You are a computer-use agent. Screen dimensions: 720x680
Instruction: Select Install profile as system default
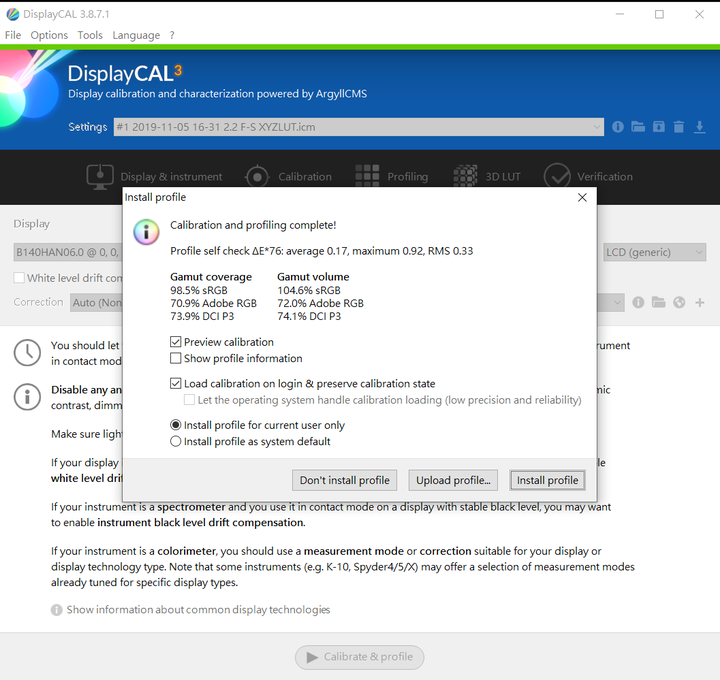click(x=175, y=441)
